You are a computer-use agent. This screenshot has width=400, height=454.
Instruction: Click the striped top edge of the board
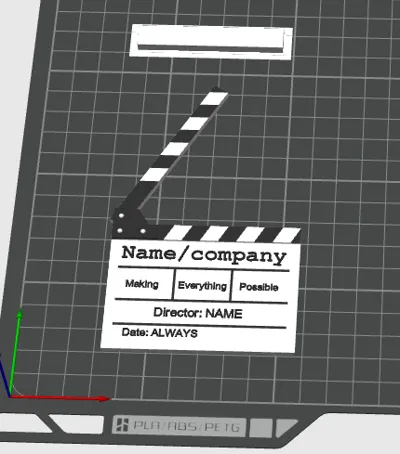coord(232,234)
